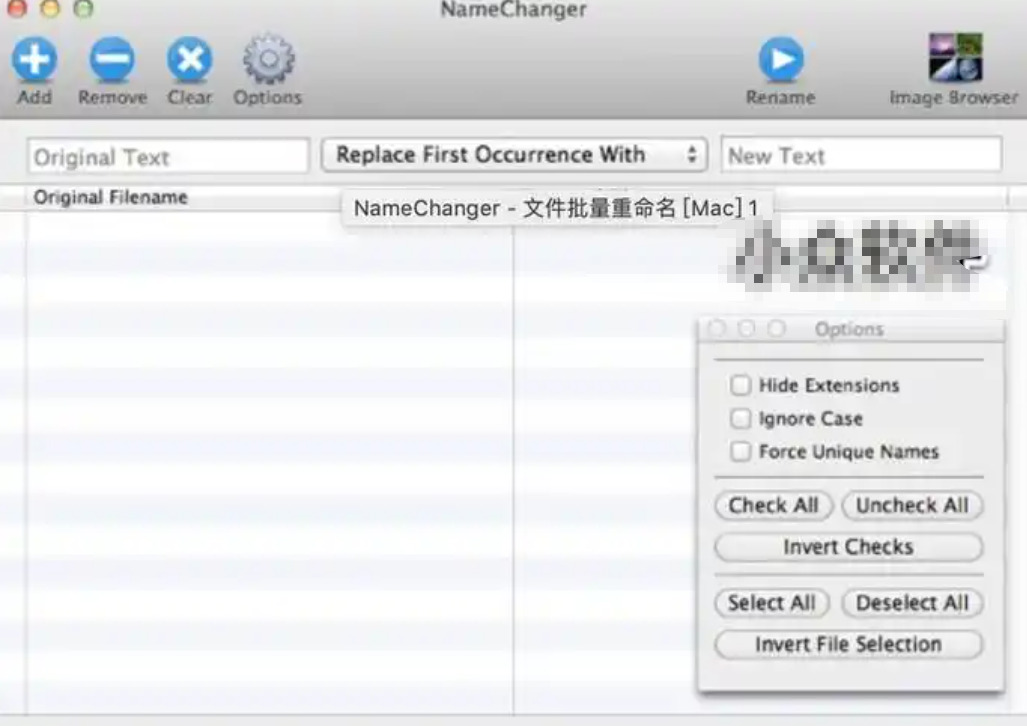The width and height of the screenshot is (1027, 726).
Task: Click the Select All button
Action: pyautogui.click(x=772, y=603)
